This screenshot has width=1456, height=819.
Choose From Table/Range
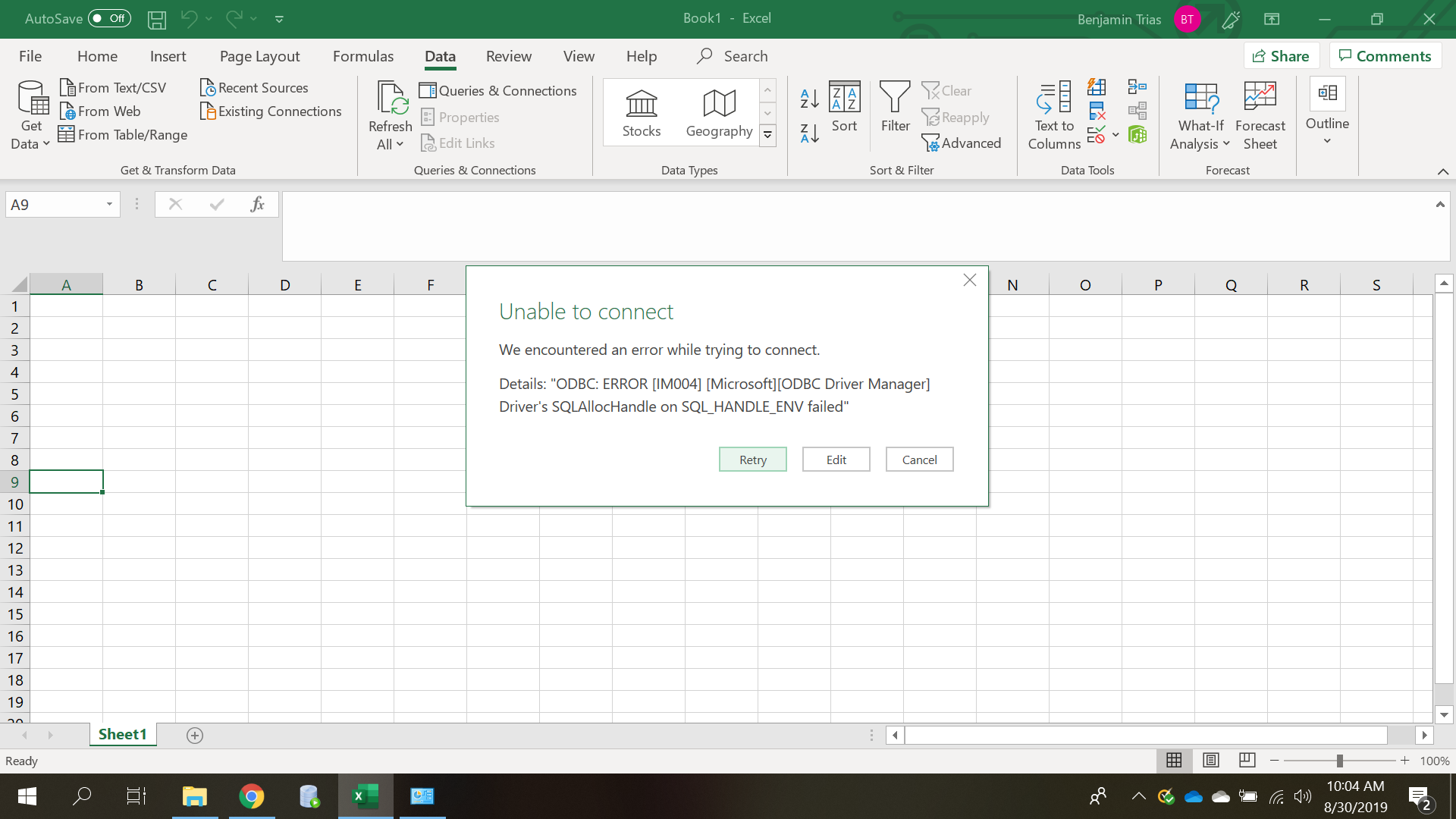pos(123,135)
